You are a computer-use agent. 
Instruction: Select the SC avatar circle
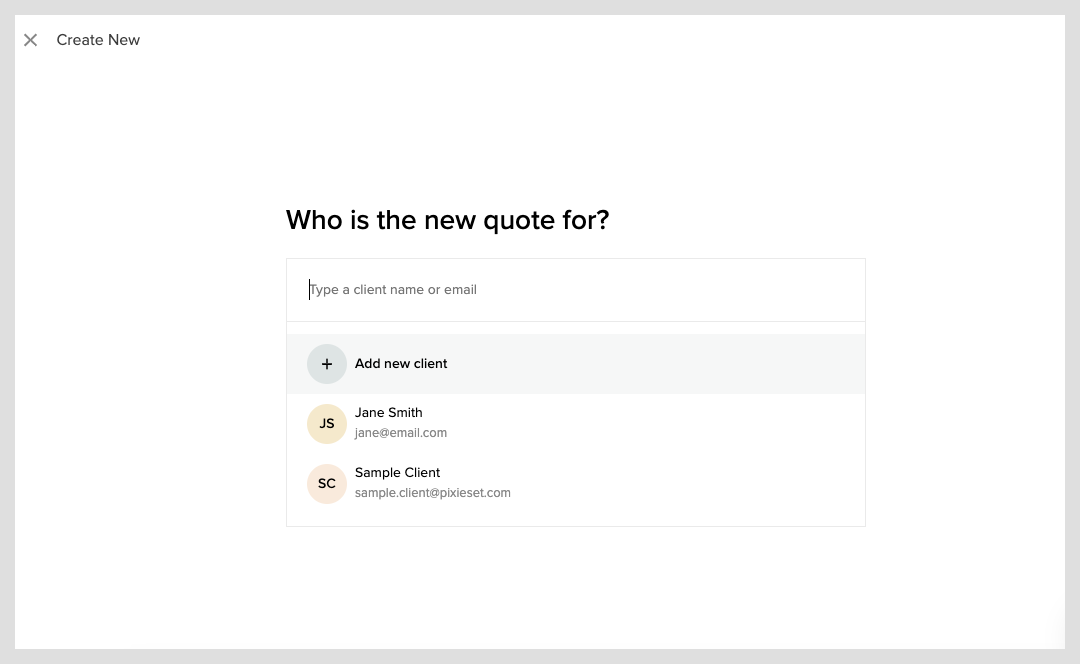pos(326,484)
